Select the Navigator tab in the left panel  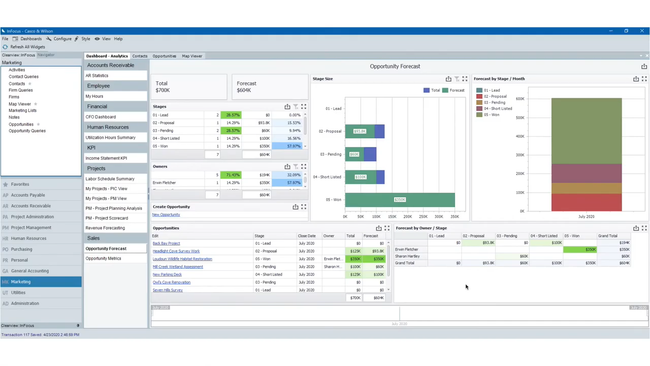pyautogui.click(x=46, y=55)
